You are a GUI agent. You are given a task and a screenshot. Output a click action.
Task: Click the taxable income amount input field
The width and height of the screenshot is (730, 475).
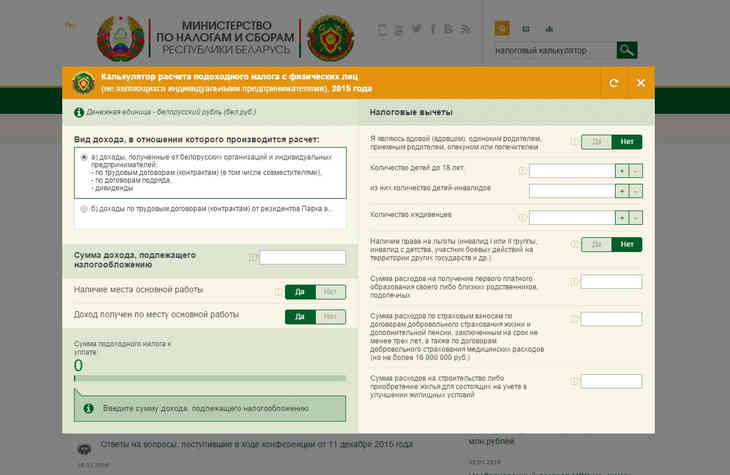pos(303,258)
